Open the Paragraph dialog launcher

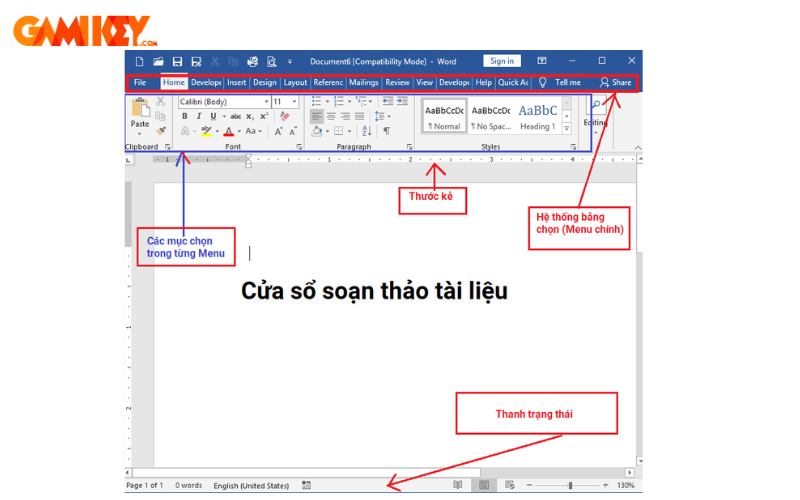[409, 147]
